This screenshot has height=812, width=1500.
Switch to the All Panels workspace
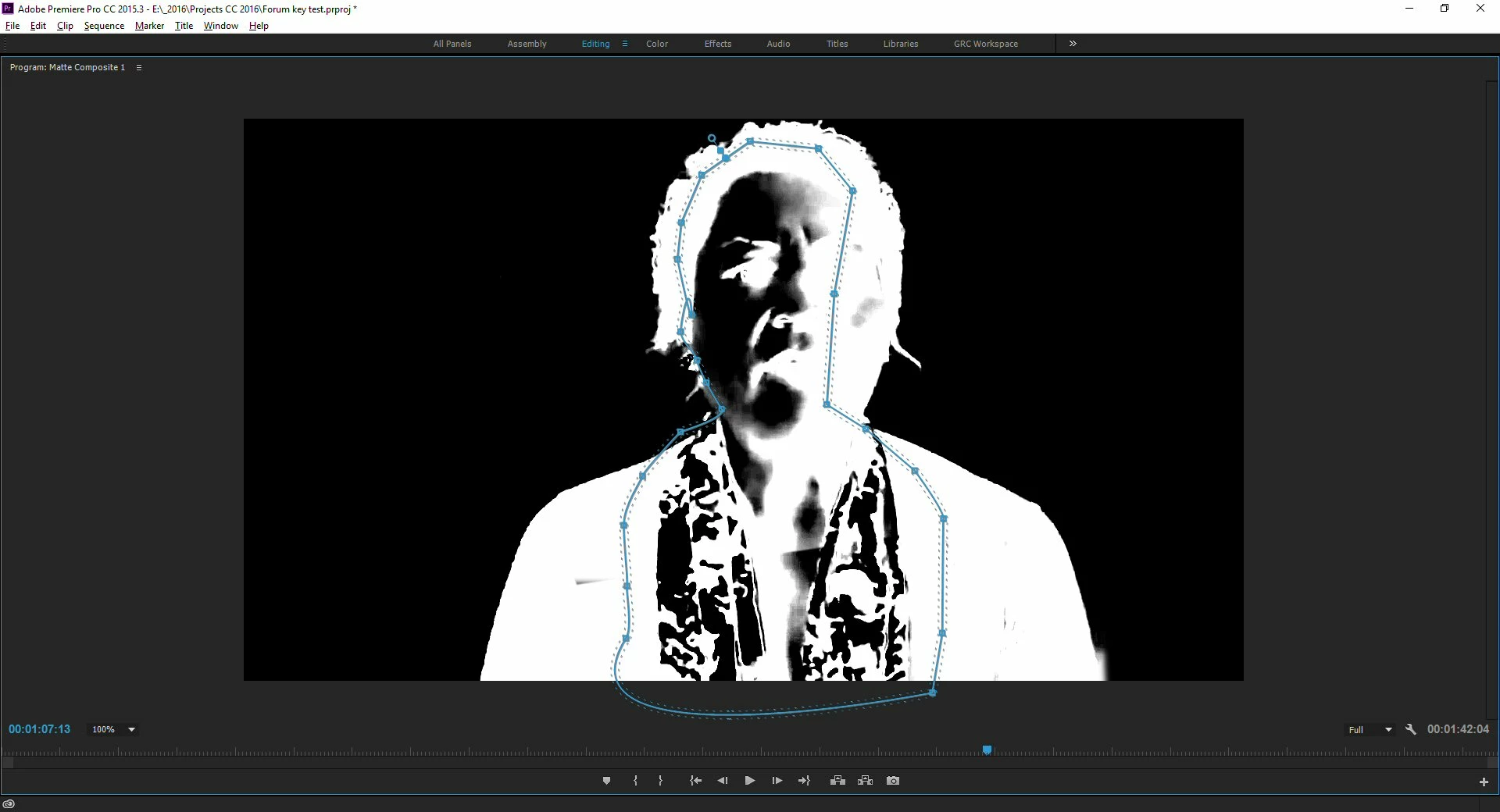click(452, 44)
